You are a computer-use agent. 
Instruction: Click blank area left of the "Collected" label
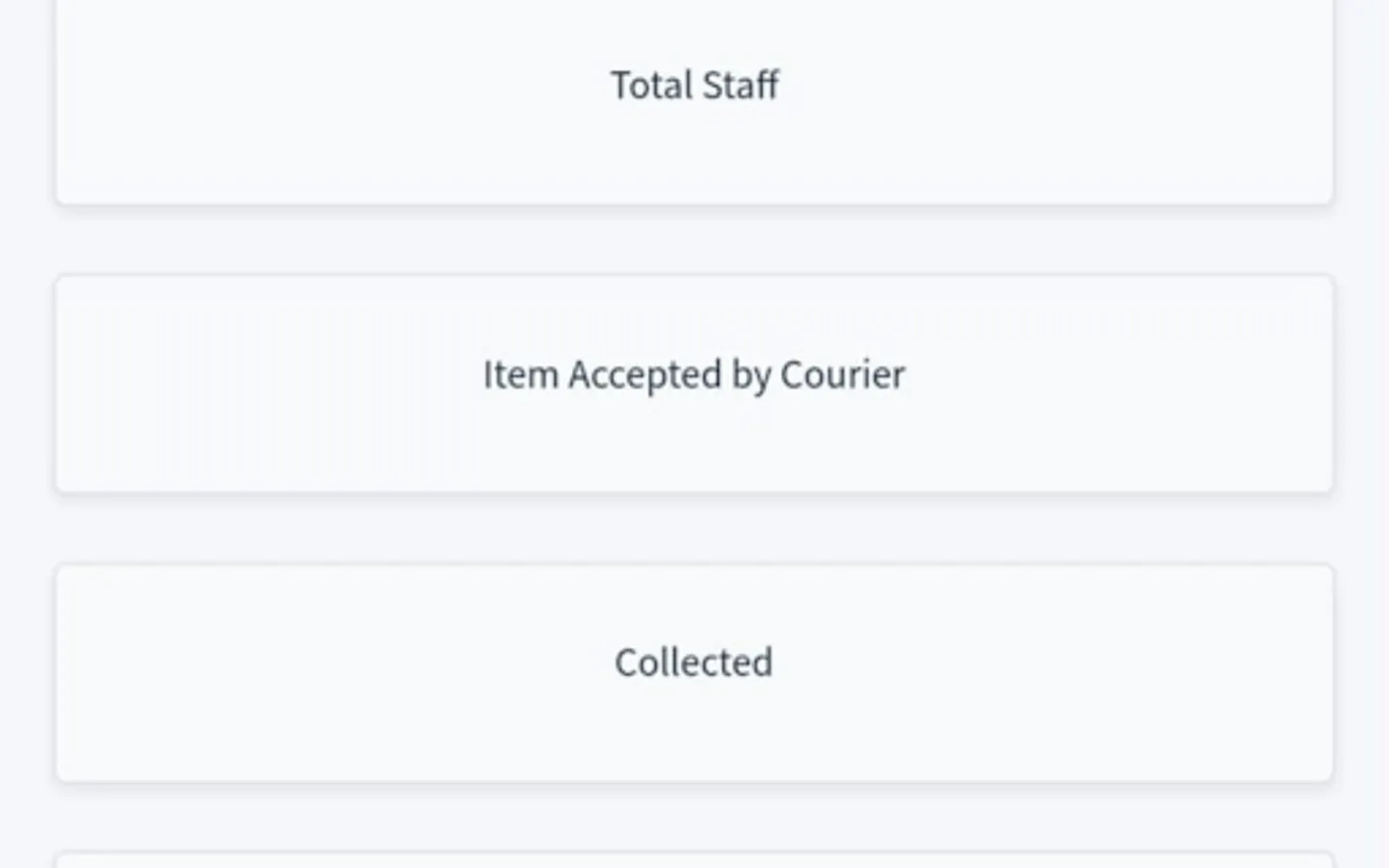point(338,663)
